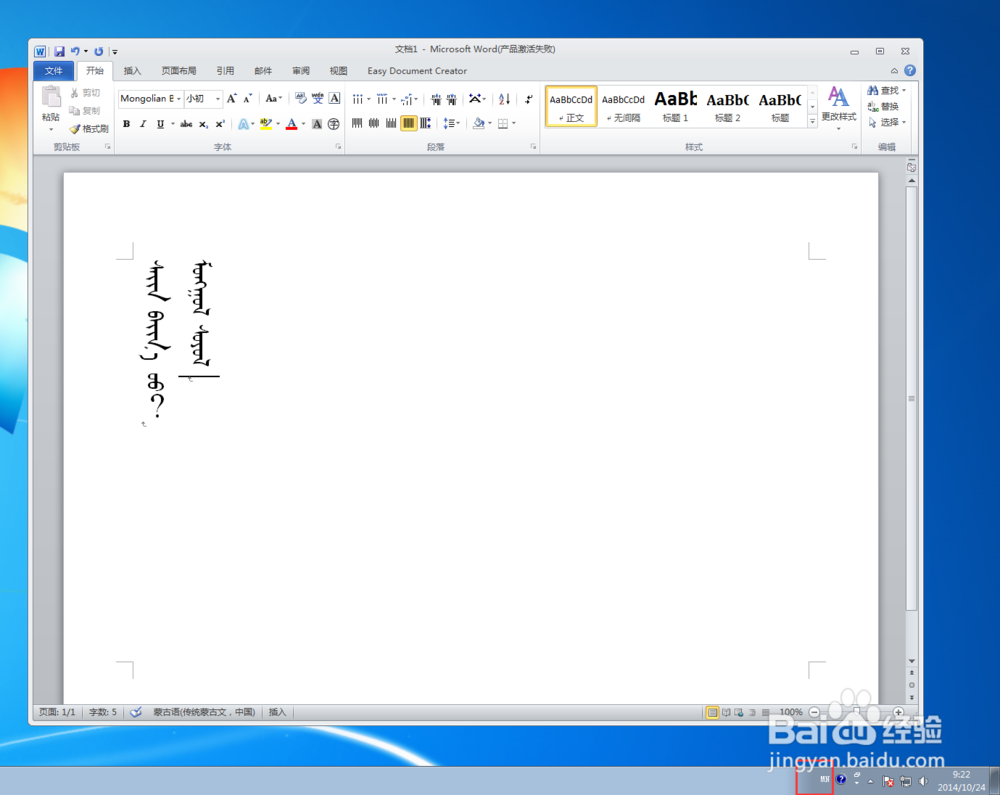This screenshot has width=1000, height=795.
Task: Open the Mongolian Baiti font name dropdown
Action: pyautogui.click(x=181, y=98)
